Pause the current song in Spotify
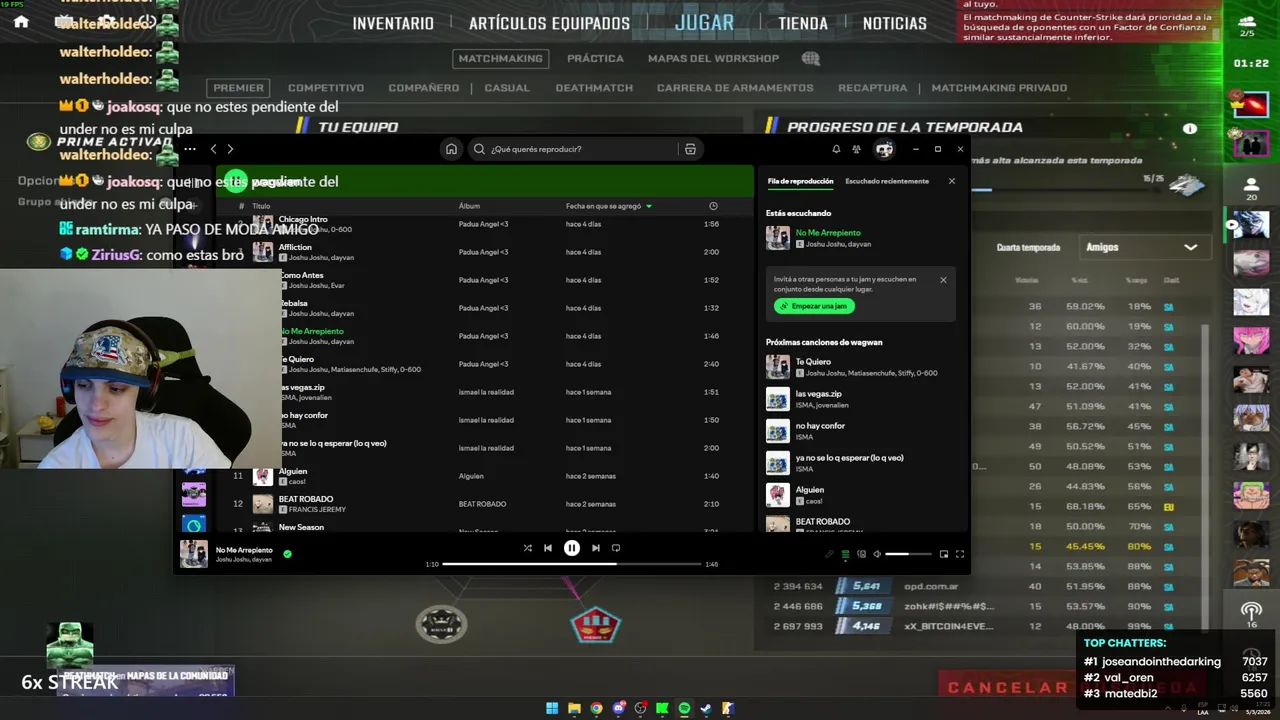 tap(571, 548)
